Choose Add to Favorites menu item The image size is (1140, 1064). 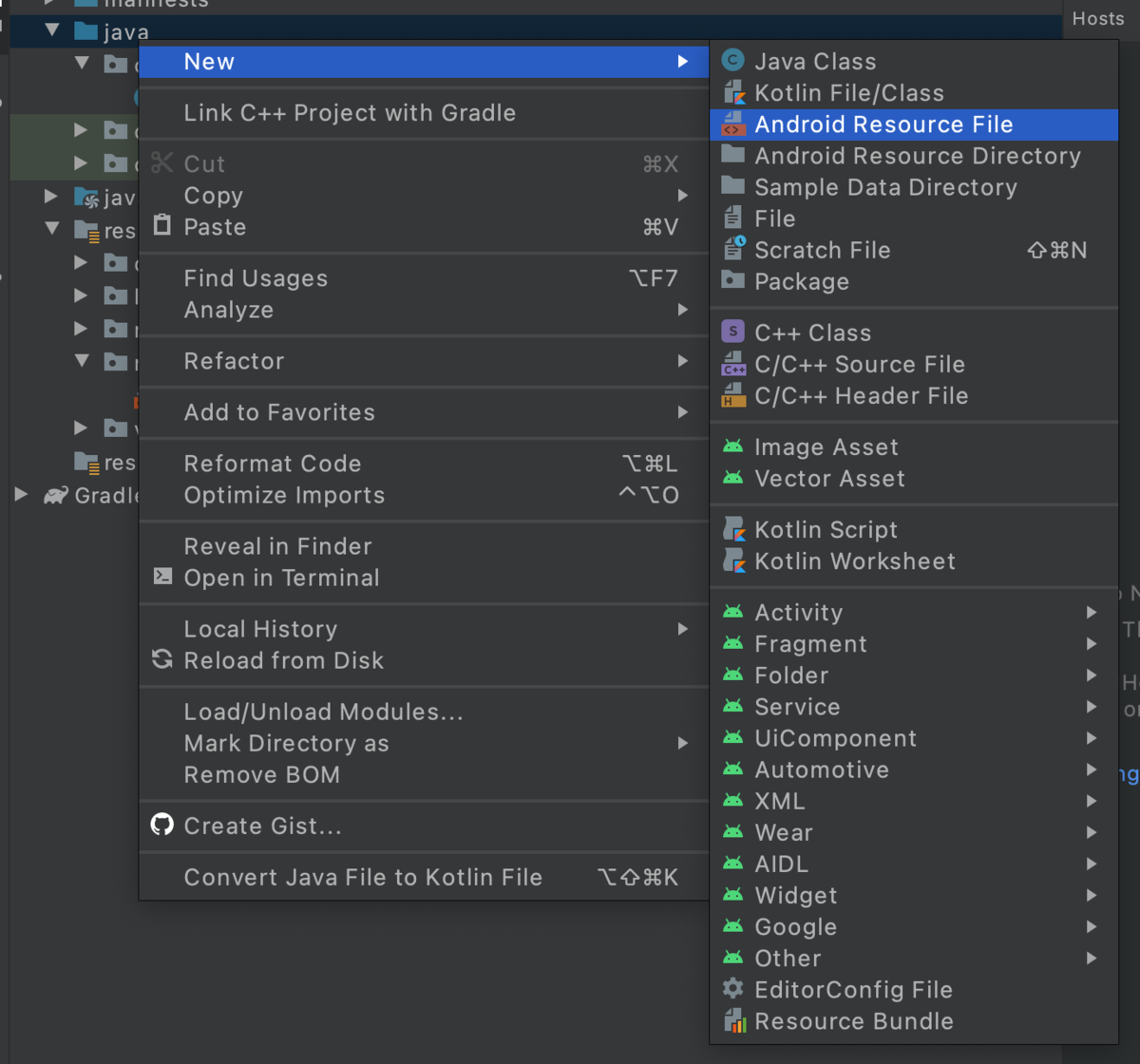click(424, 411)
